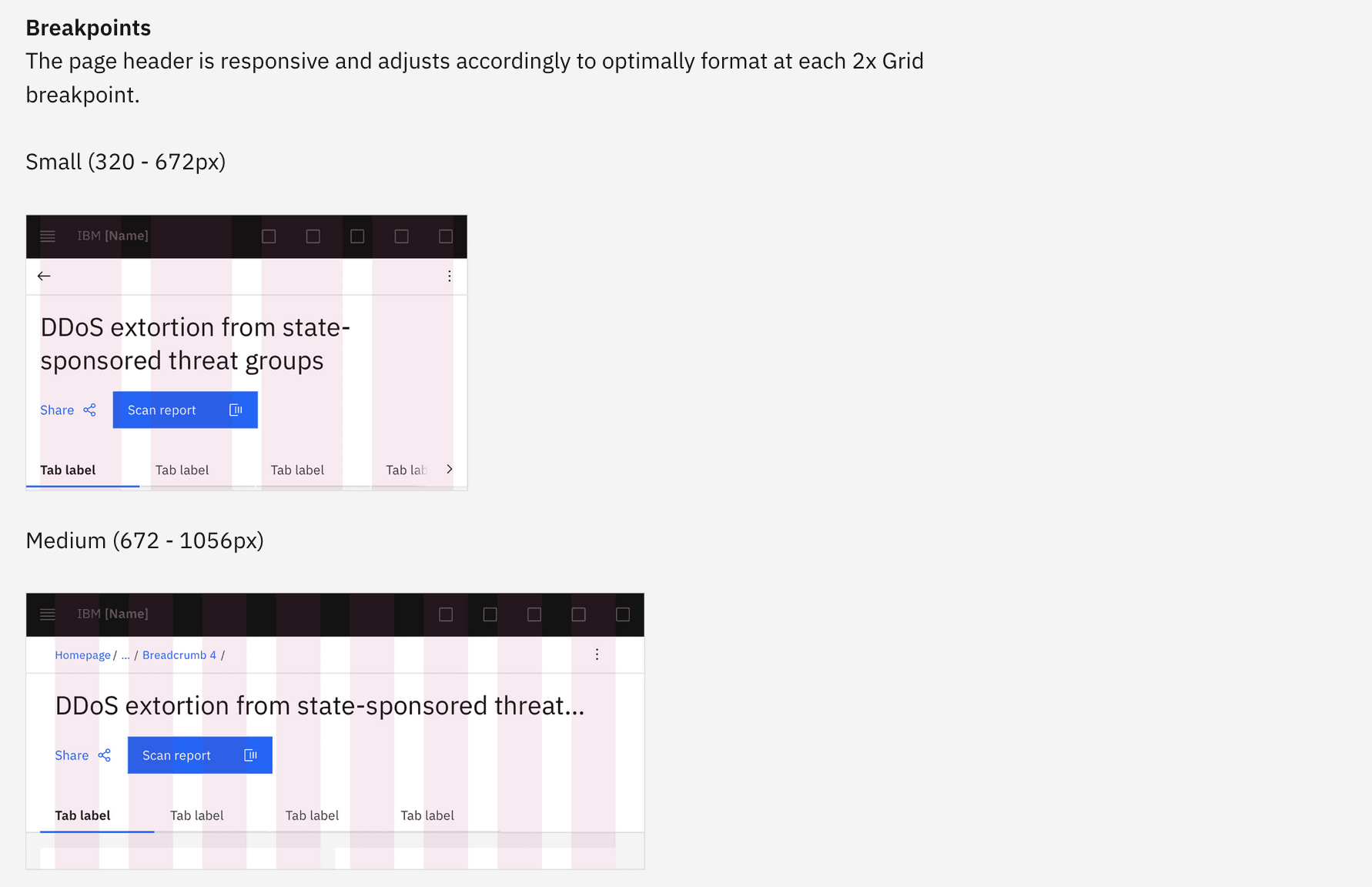Click the back arrow in the small breakpoint header
1372x887 pixels.
pos(44,275)
